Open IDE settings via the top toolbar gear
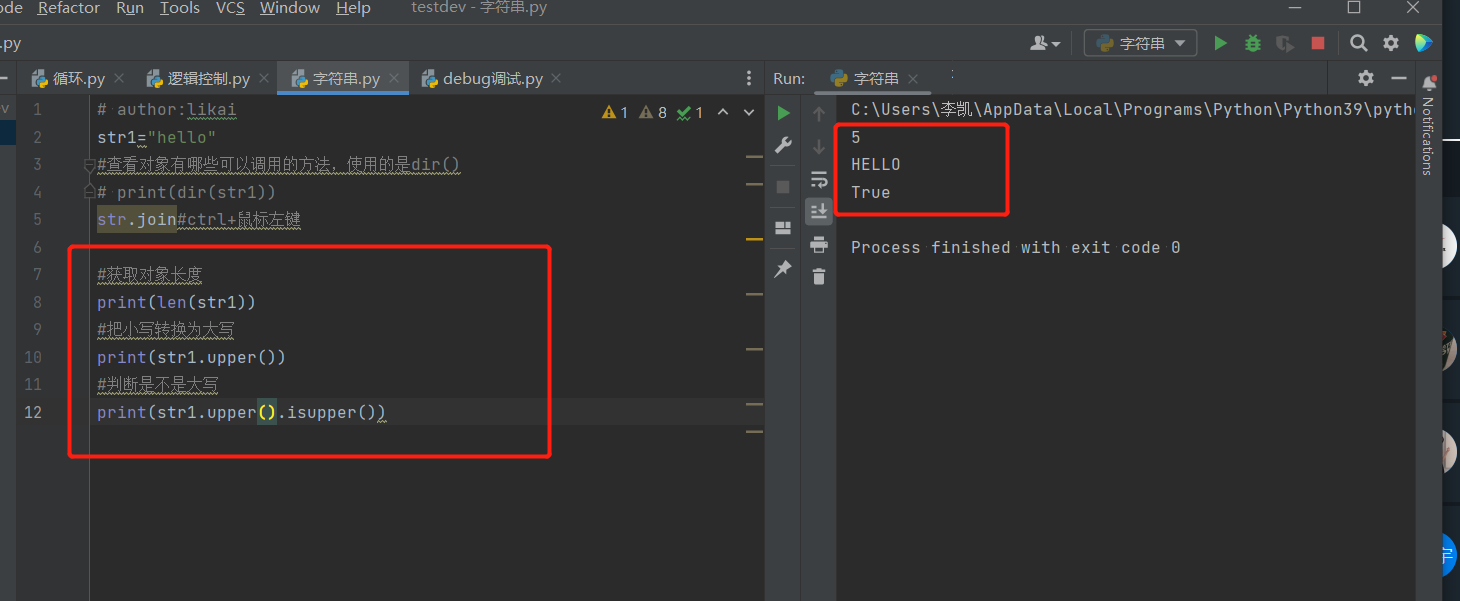This screenshot has height=601, width=1460. (x=1391, y=43)
